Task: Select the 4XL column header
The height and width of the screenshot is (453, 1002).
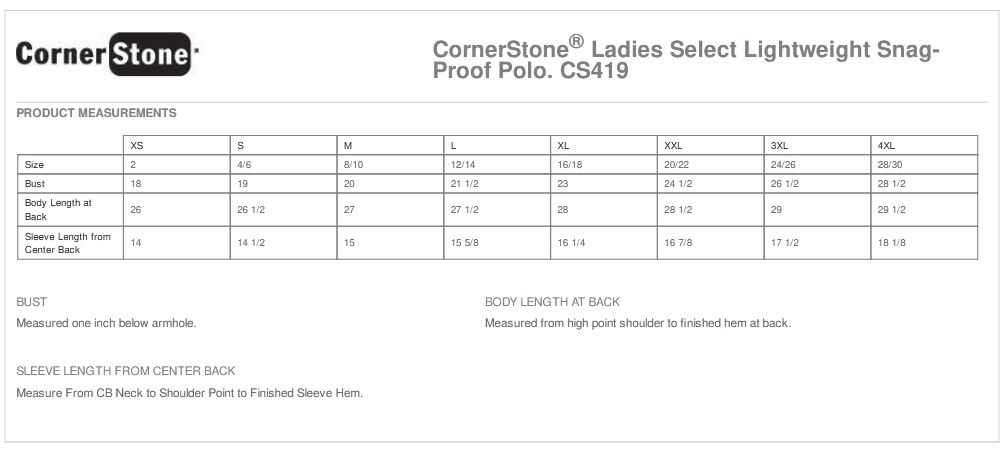Action: (886, 145)
